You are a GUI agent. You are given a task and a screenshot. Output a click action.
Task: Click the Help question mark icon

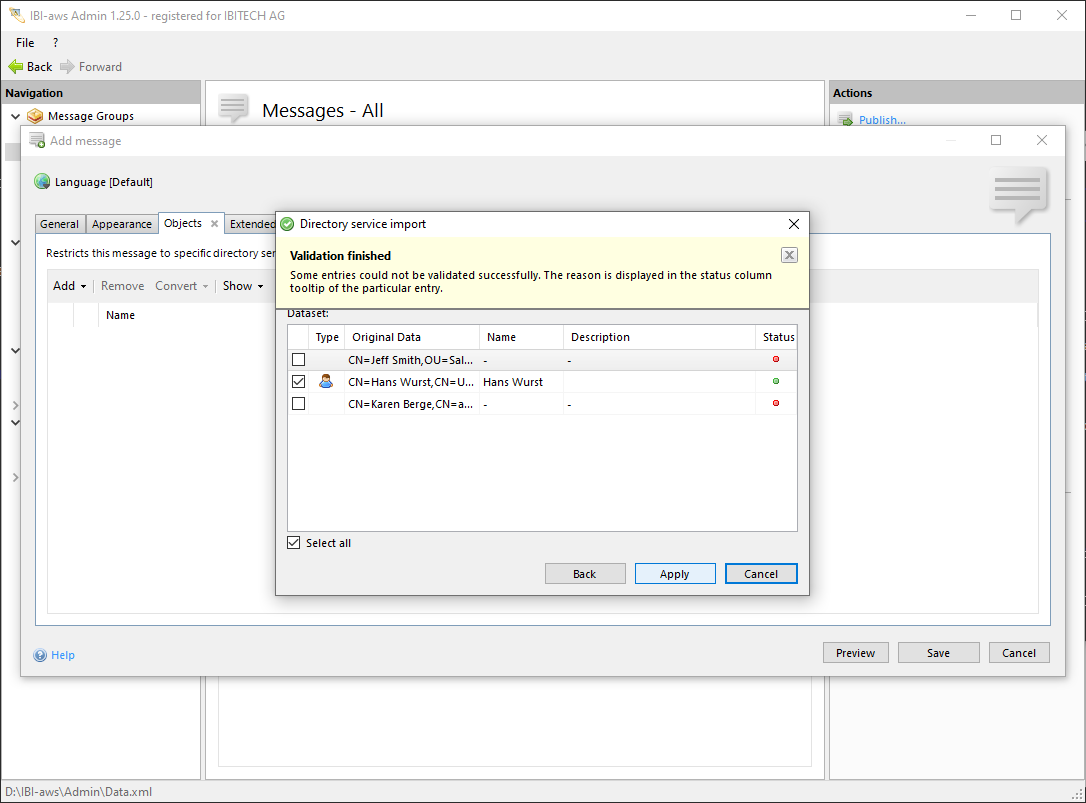pos(40,655)
